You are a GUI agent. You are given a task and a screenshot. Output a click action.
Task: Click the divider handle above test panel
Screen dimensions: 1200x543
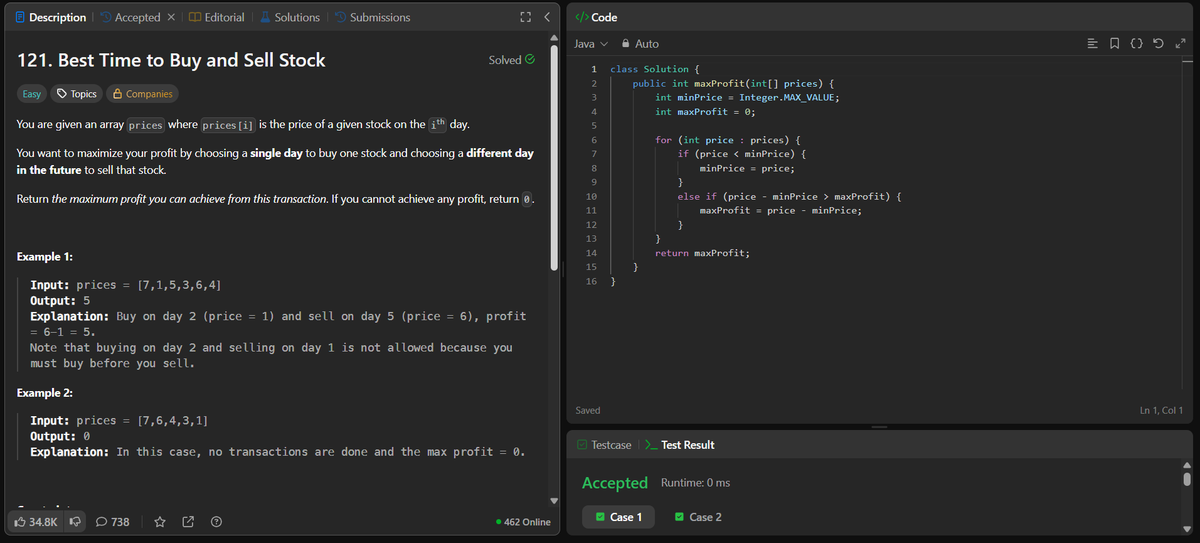pos(880,427)
